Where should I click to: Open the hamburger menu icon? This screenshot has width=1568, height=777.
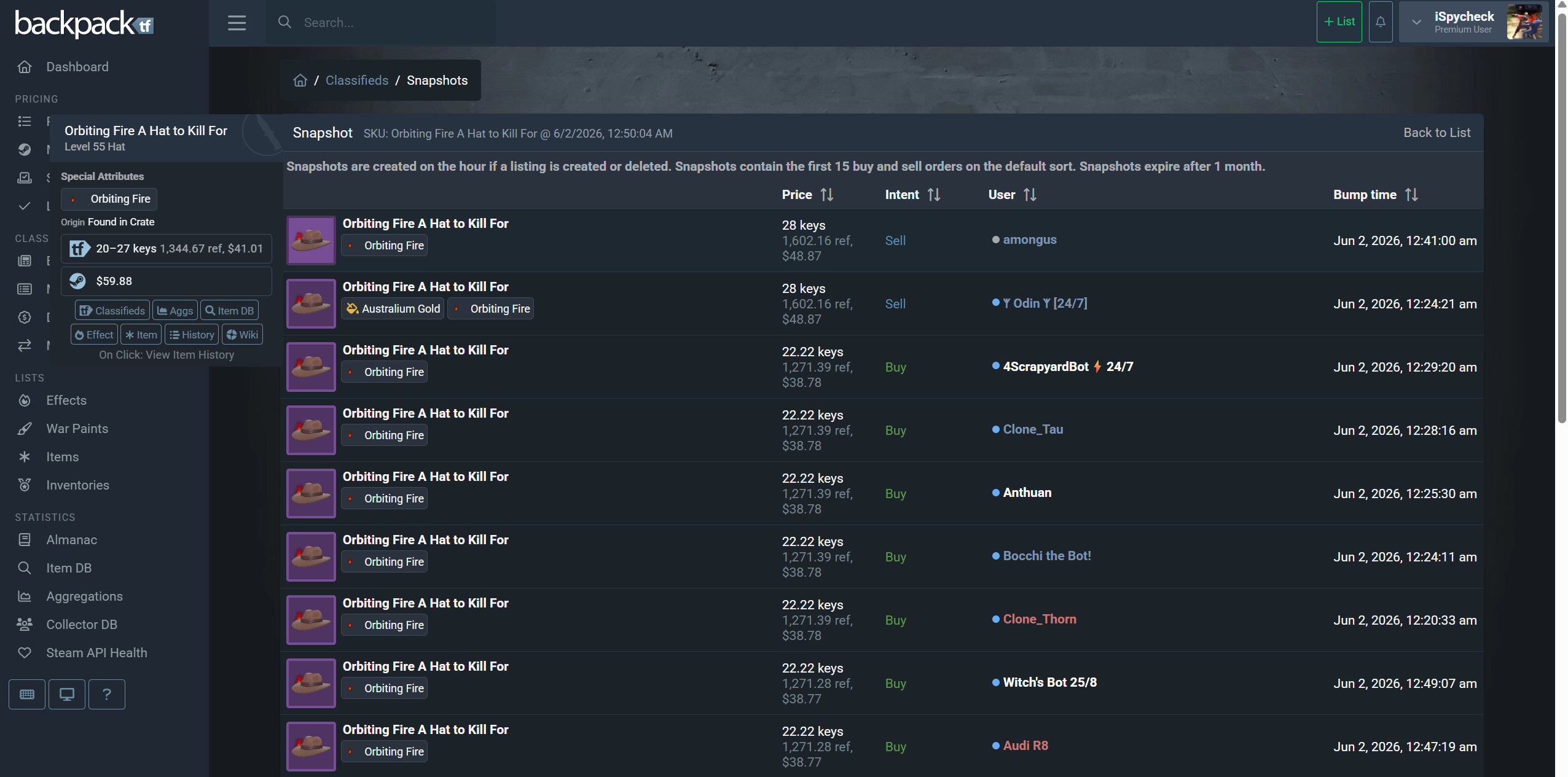pyautogui.click(x=237, y=23)
